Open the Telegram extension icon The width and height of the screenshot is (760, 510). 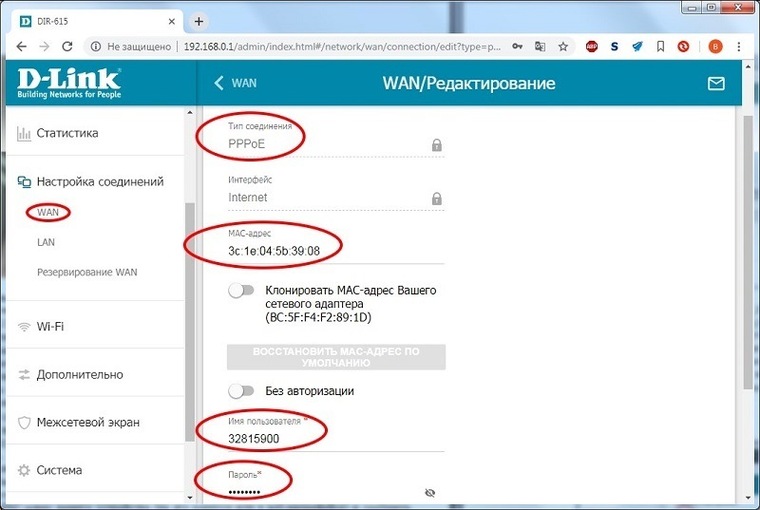(x=636, y=46)
